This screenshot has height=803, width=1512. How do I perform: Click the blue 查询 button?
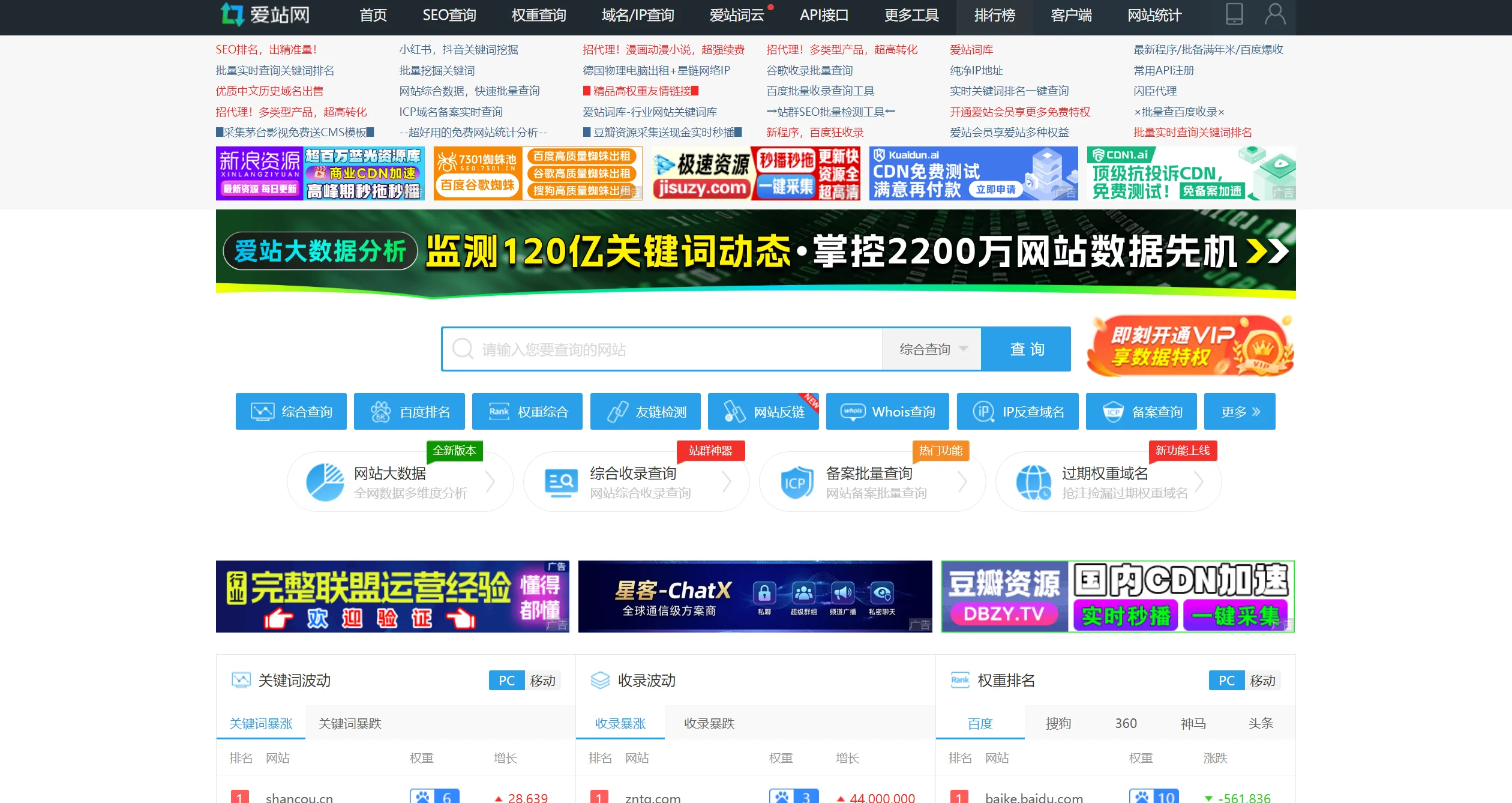pos(1026,349)
